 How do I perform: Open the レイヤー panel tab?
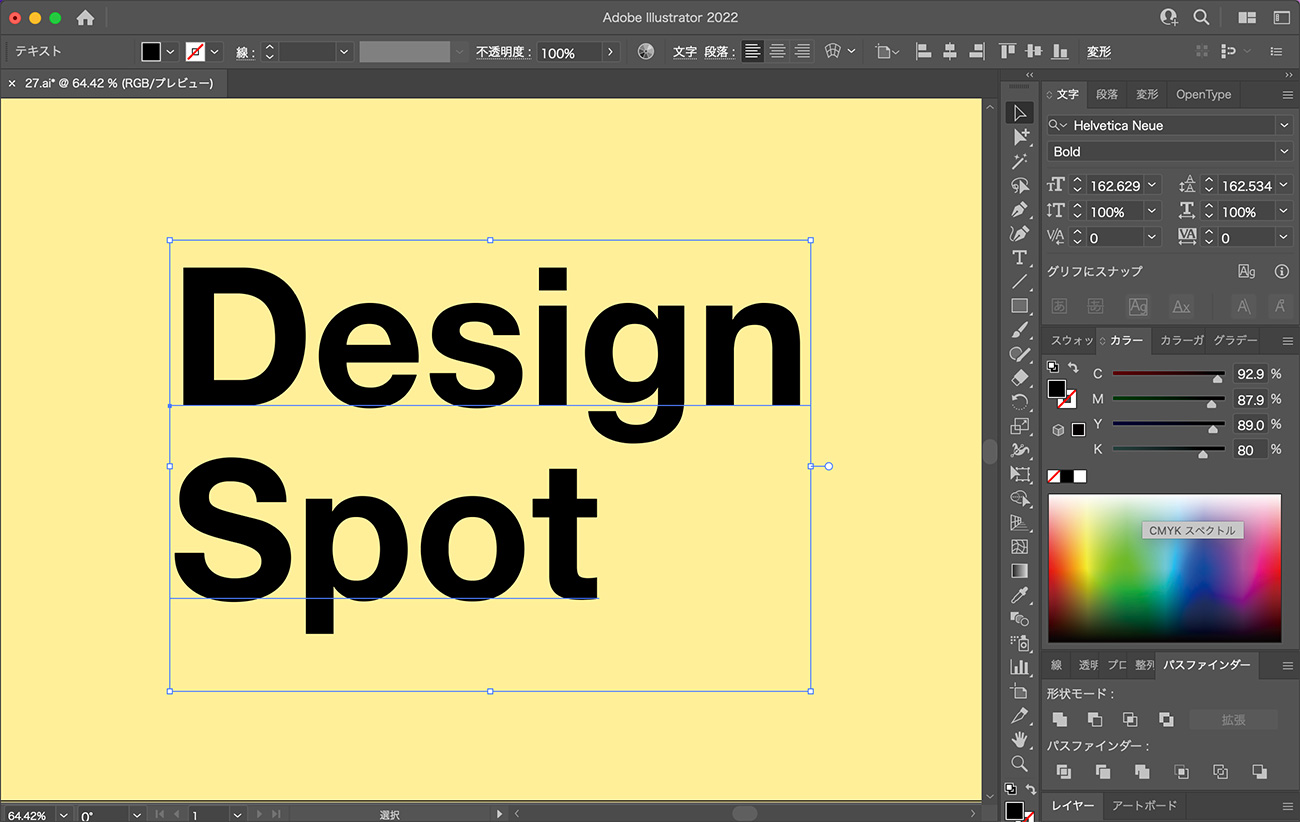(x=1072, y=805)
